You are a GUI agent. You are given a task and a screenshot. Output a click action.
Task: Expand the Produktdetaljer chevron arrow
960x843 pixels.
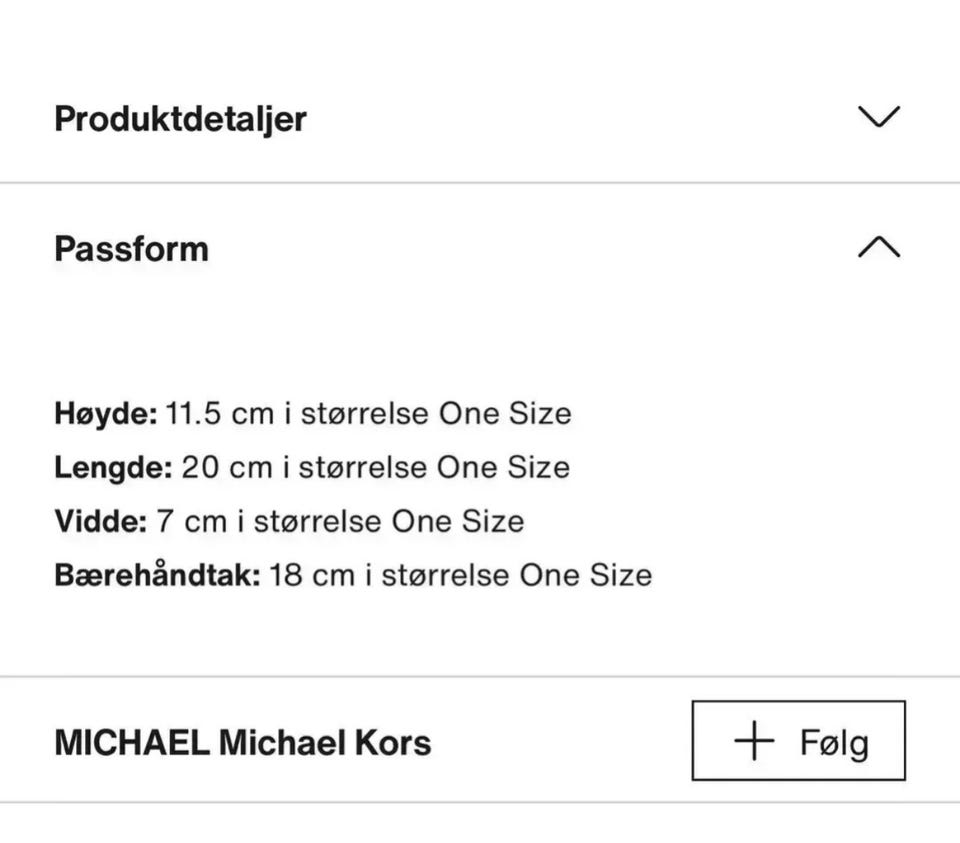coord(878,117)
